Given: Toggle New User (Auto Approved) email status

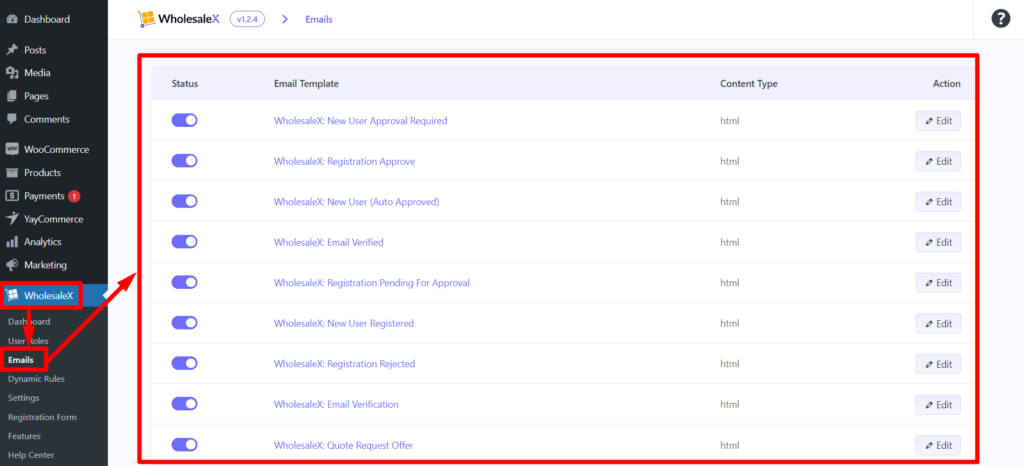Looking at the screenshot, I should 184,201.
